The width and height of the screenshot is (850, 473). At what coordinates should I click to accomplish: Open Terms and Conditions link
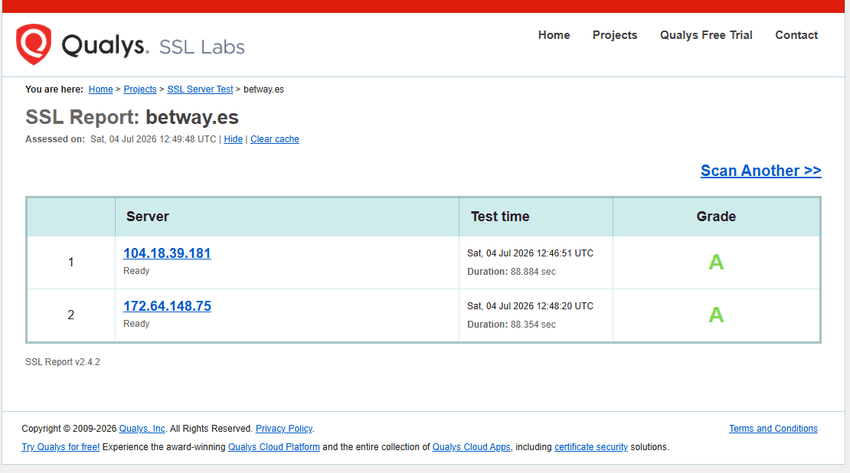click(773, 429)
